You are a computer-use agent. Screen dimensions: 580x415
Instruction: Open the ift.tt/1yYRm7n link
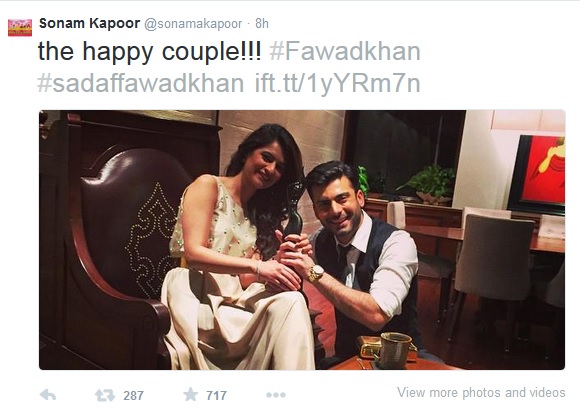pos(338,83)
